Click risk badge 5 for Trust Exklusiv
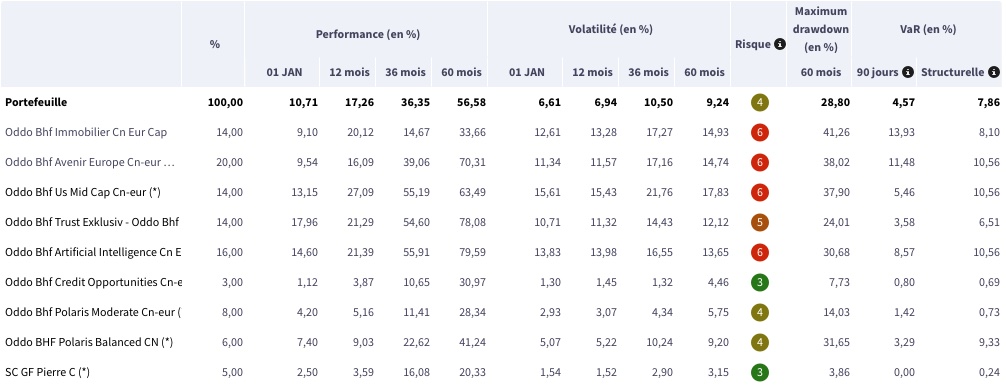 coord(760,222)
